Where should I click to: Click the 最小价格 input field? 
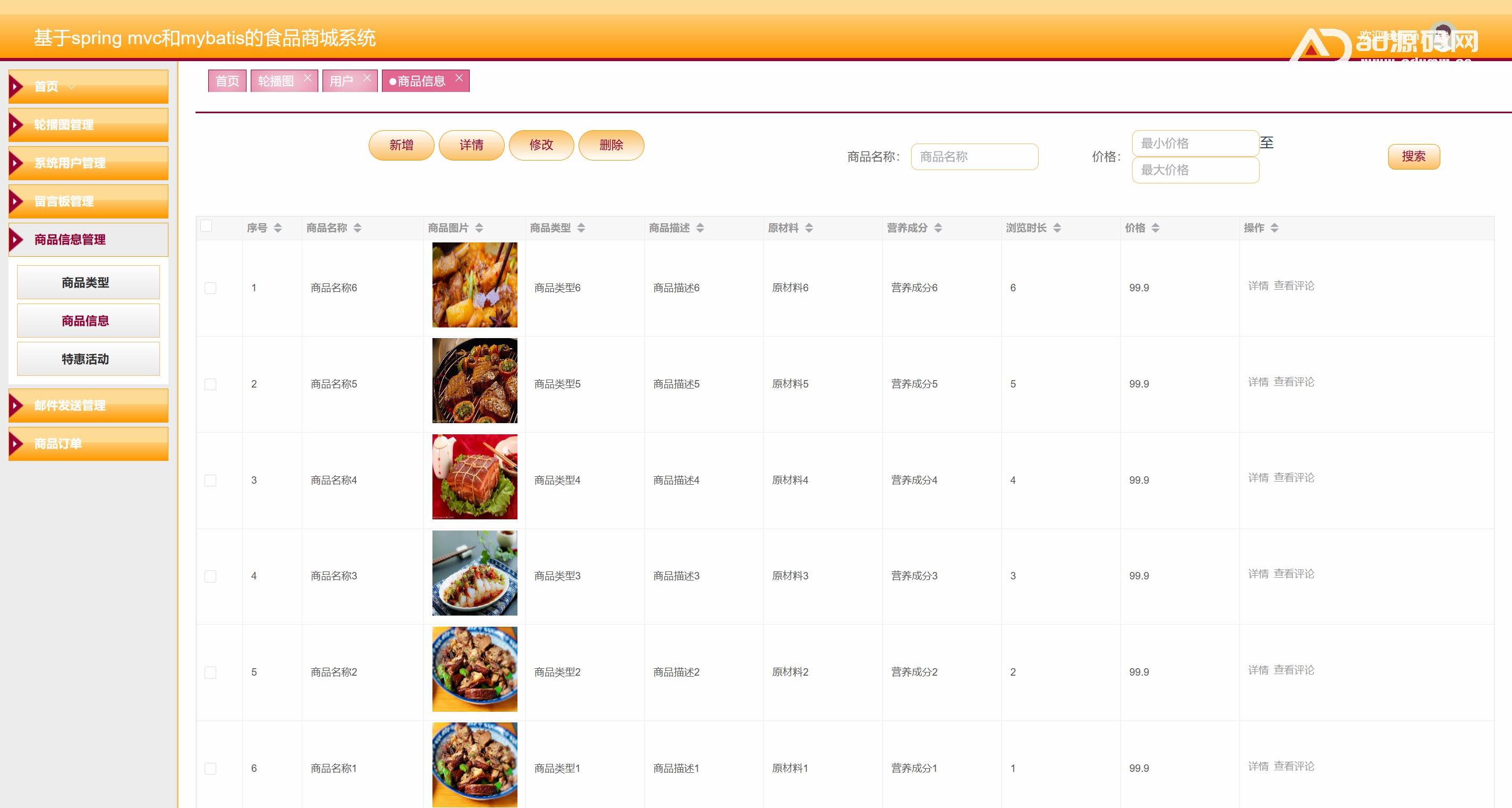pyautogui.click(x=1194, y=144)
